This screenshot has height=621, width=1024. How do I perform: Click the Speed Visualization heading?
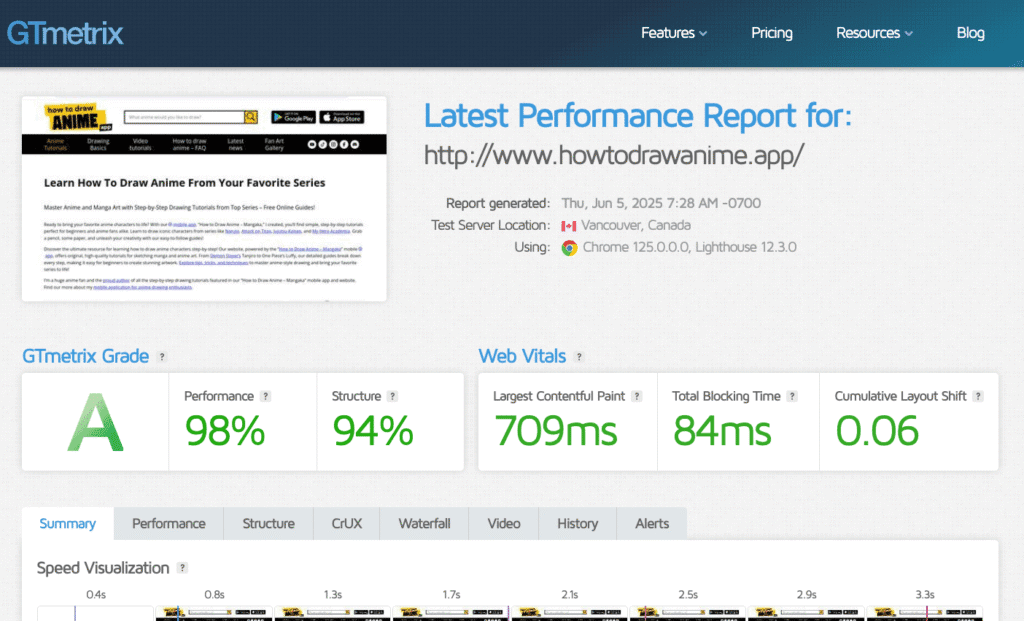(x=103, y=568)
